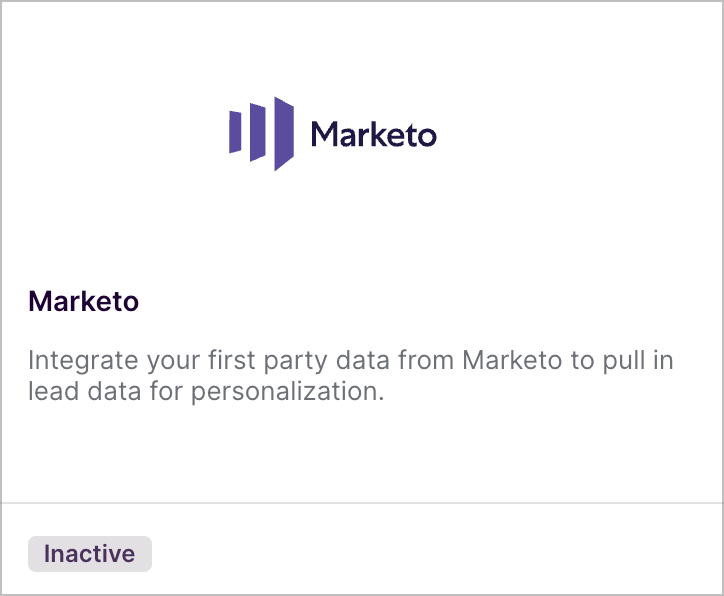This screenshot has width=724, height=596.
Task: Click the word personalization in the description
Action: [287, 392]
